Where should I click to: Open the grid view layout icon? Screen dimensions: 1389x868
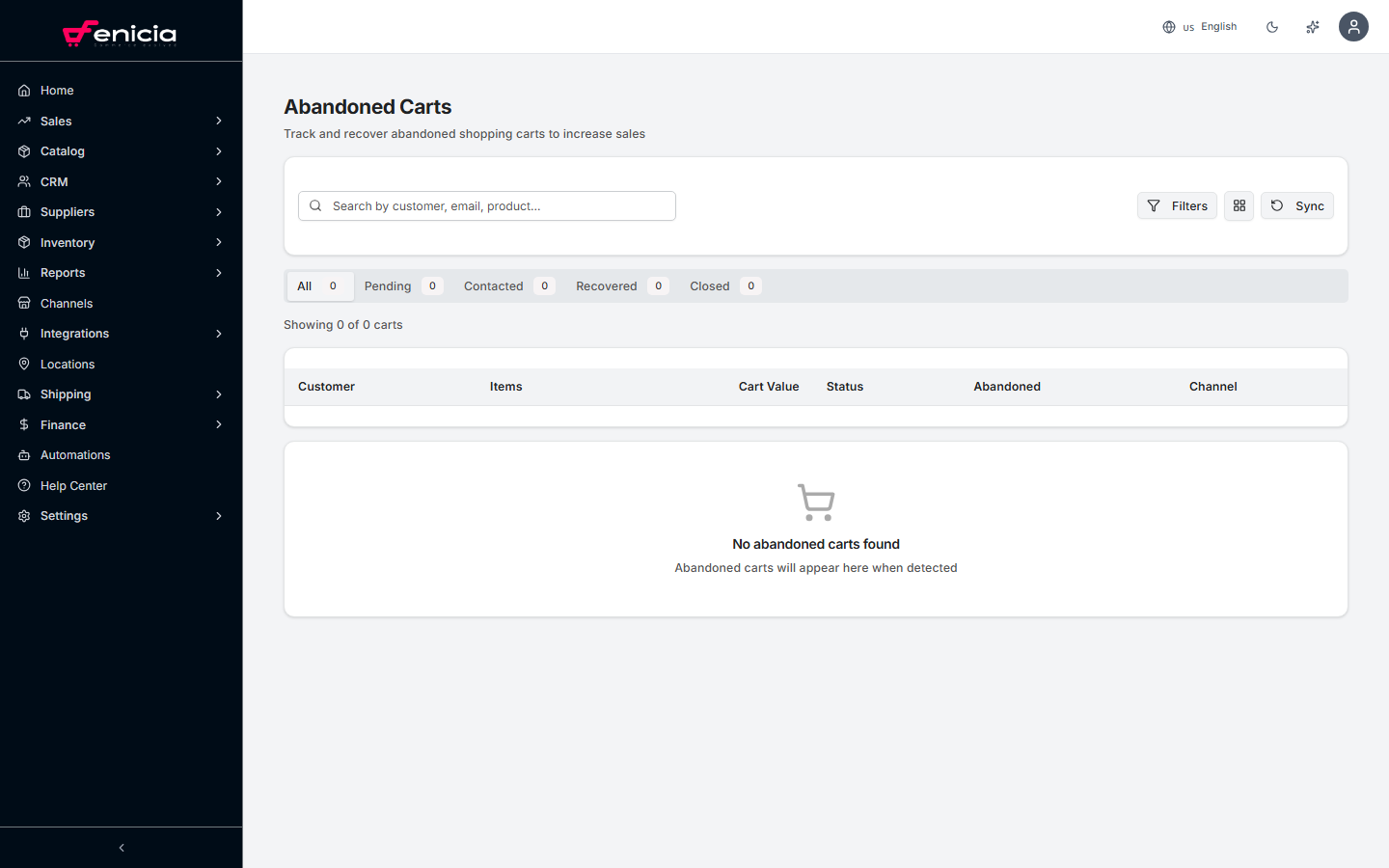[1239, 205]
